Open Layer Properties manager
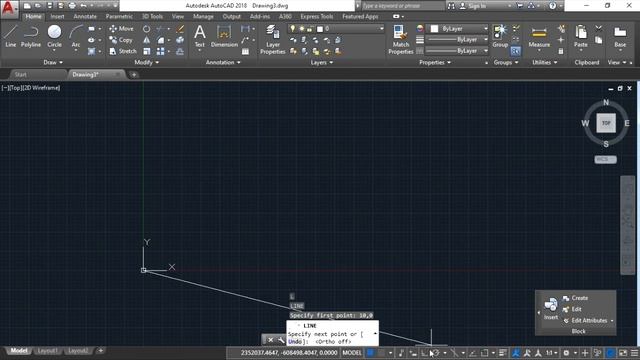 [273, 39]
